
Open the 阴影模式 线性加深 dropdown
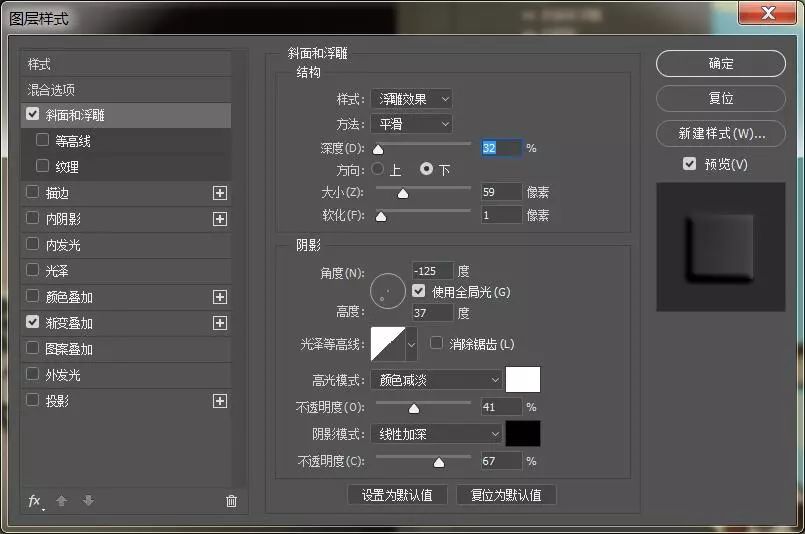[435, 434]
